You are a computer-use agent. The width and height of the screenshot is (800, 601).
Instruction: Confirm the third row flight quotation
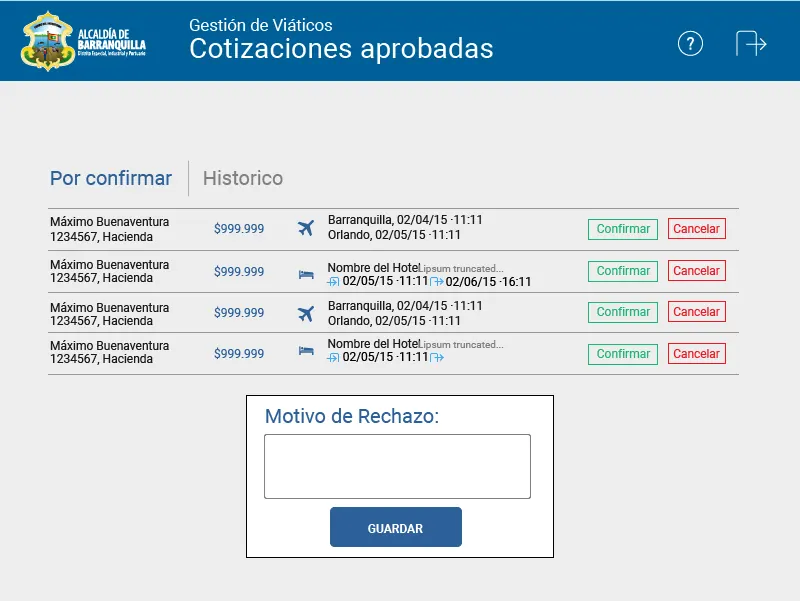coord(623,312)
